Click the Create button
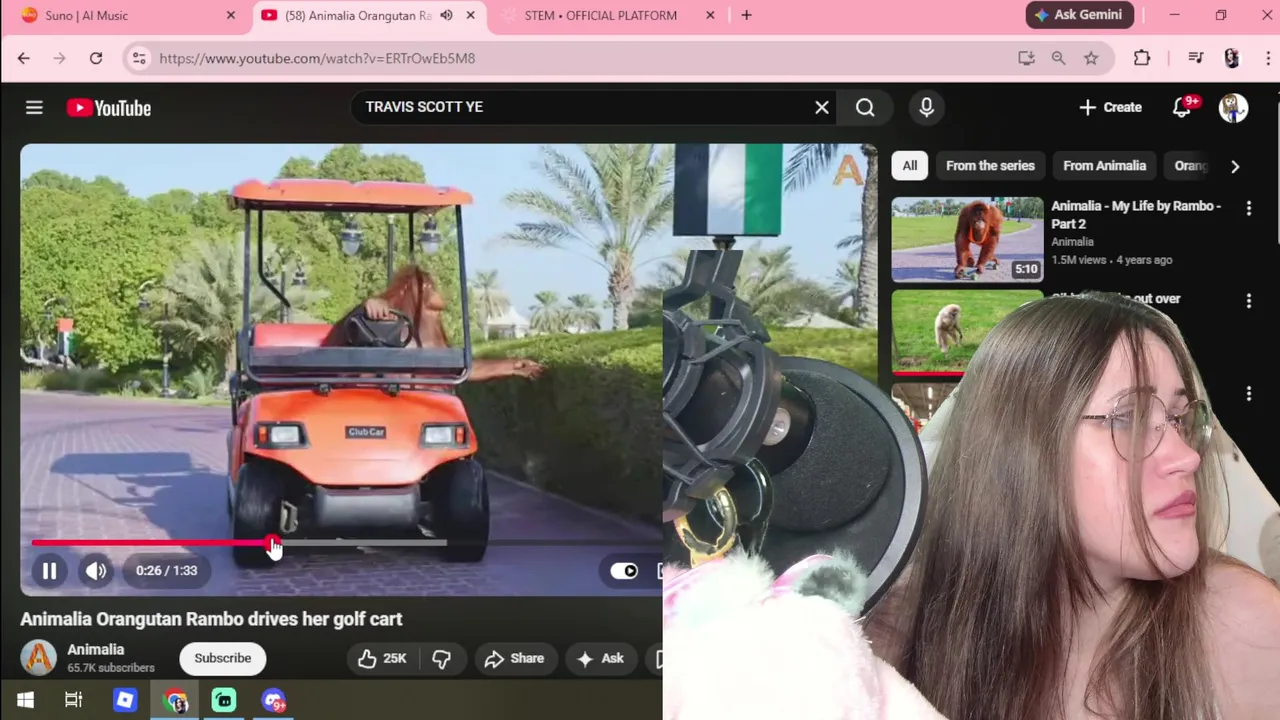Image resolution: width=1280 pixels, height=720 pixels. (x=1110, y=107)
